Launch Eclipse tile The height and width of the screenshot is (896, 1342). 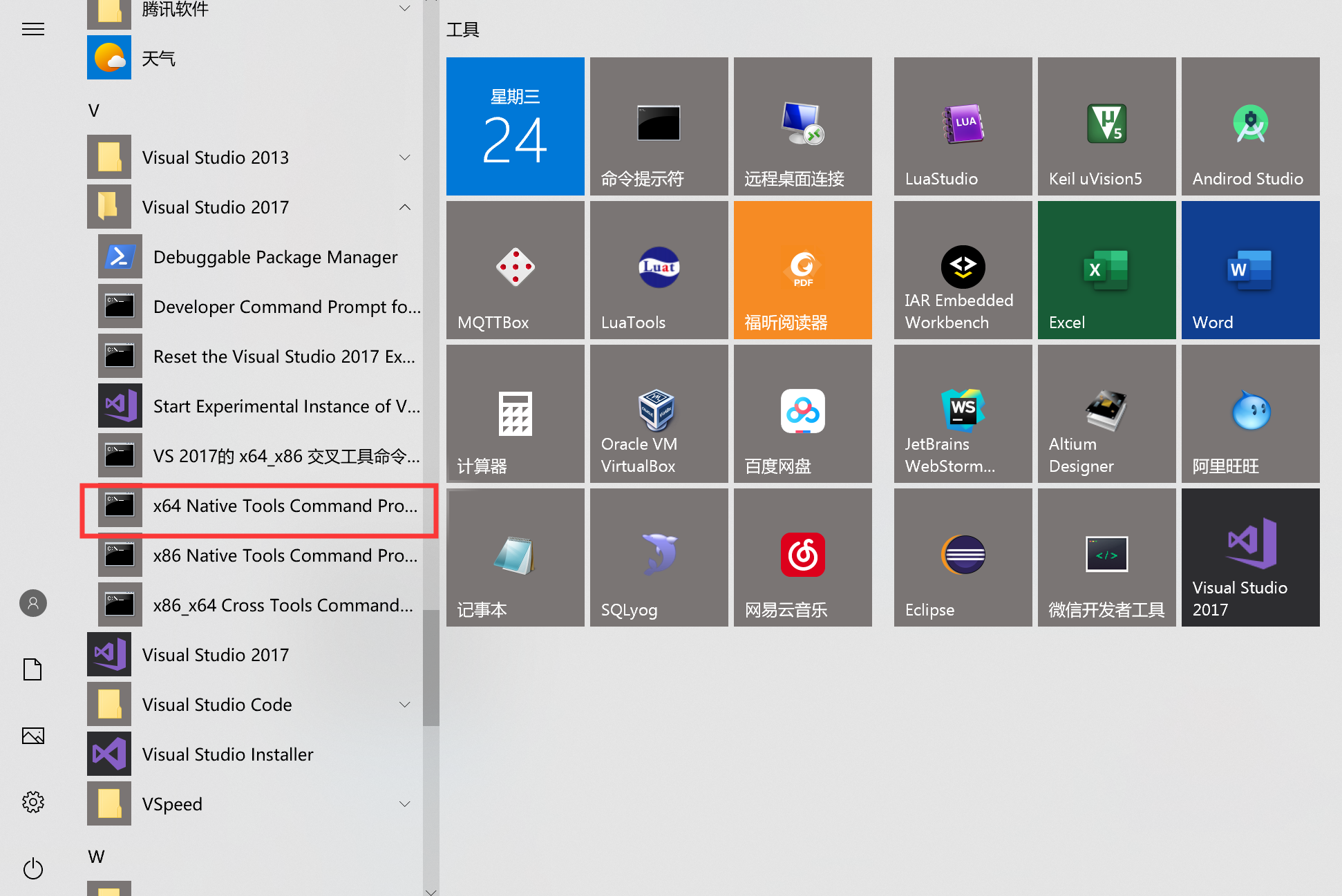[x=963, y=557]
